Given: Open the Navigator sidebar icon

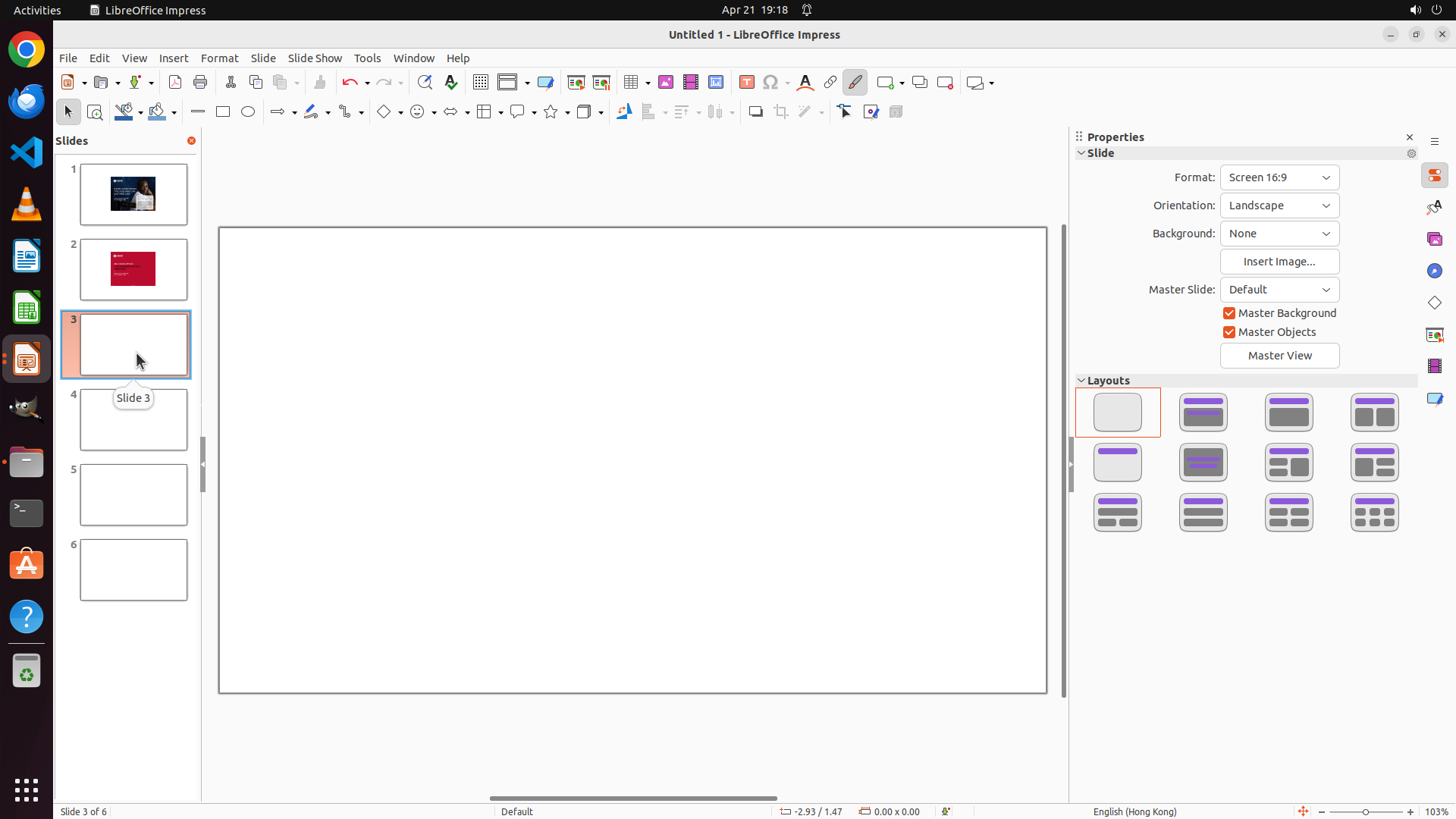Looking at the screenshot, I should point(1435,271).
